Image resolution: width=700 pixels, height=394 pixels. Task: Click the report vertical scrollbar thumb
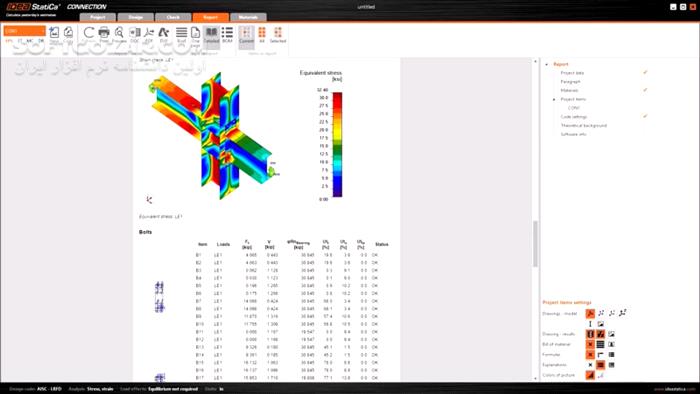point(535,244)
